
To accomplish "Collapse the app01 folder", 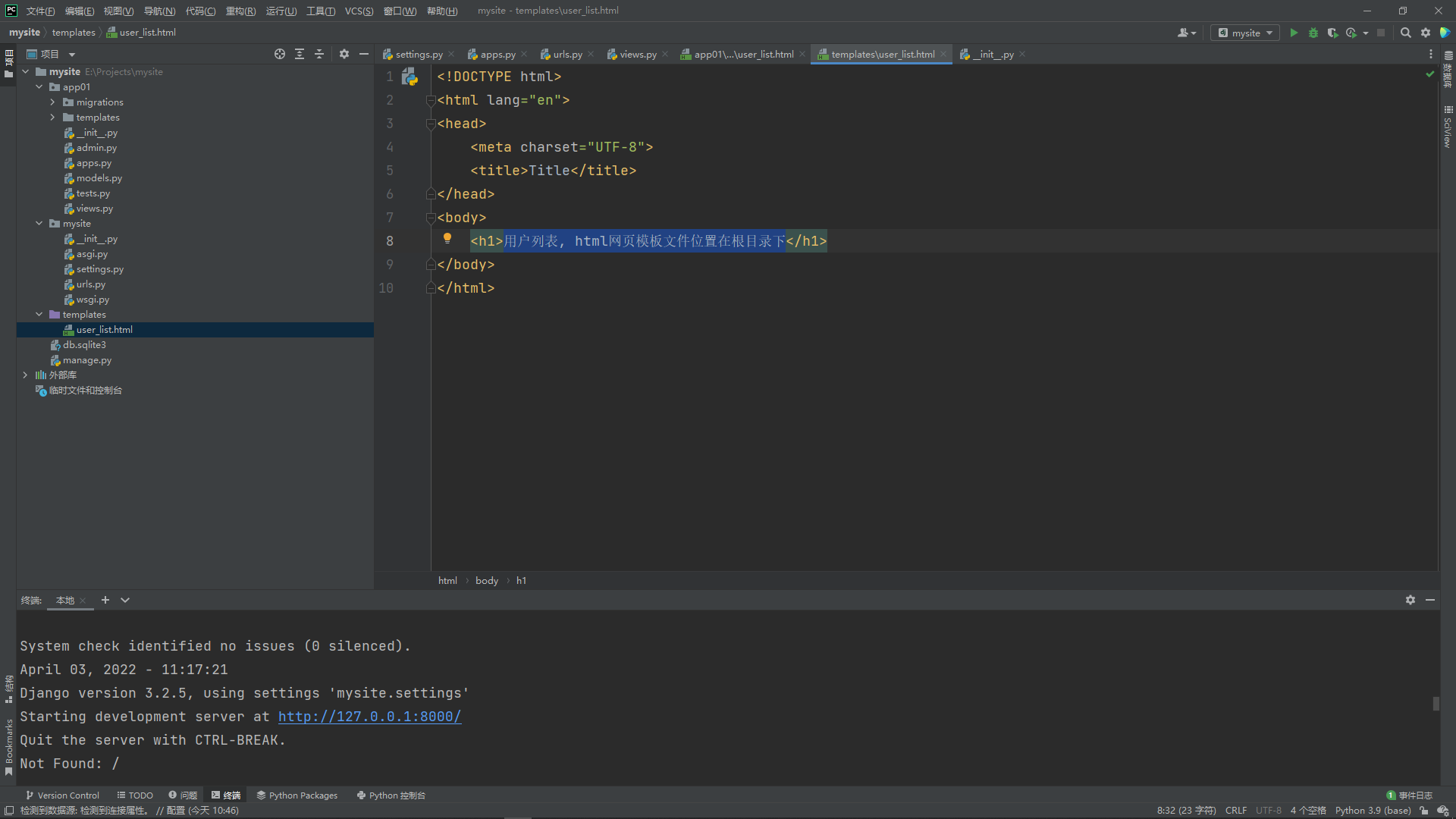I will [x=39, y=87].
